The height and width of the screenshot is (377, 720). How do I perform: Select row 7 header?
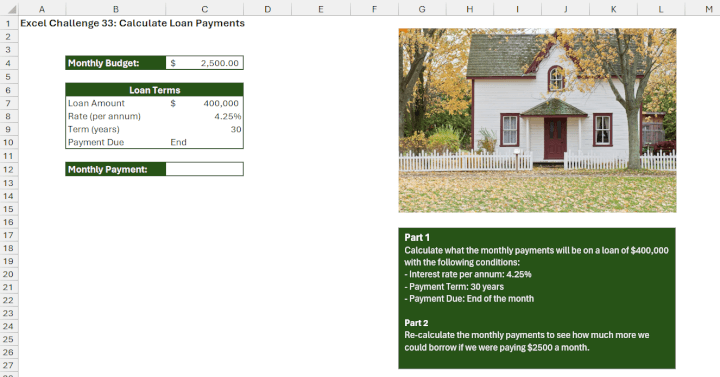(x=9, y=103)
